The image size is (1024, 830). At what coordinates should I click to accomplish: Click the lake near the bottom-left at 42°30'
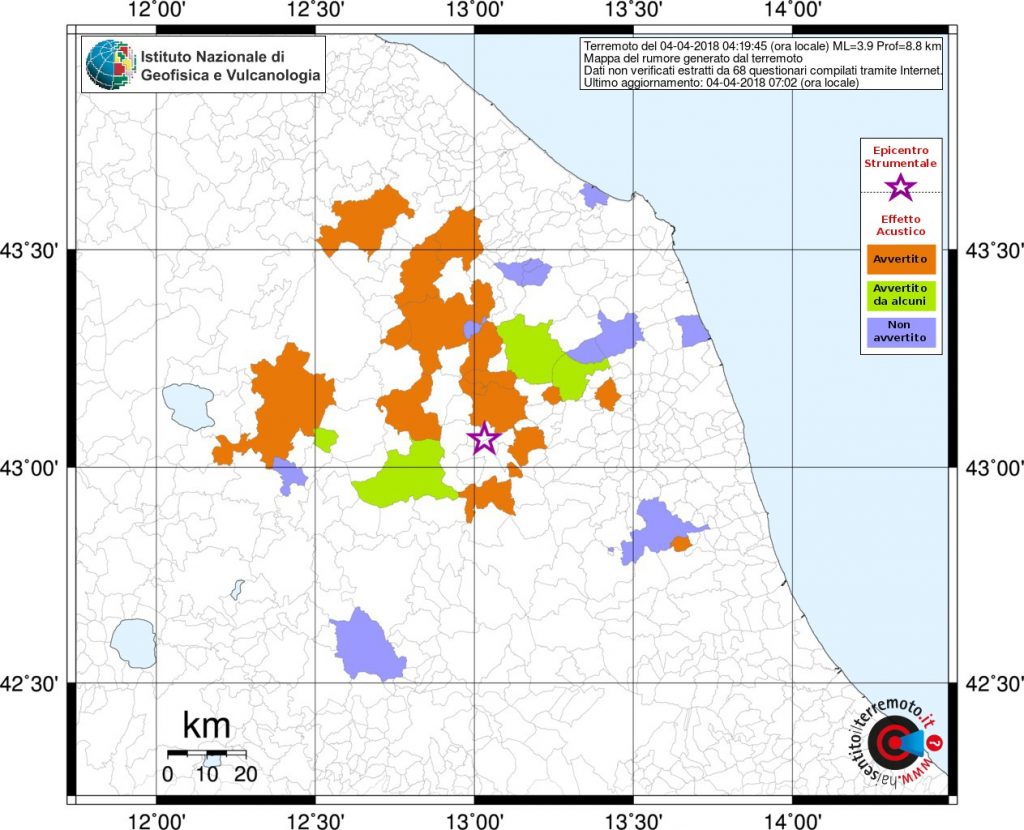coord(134,643)
